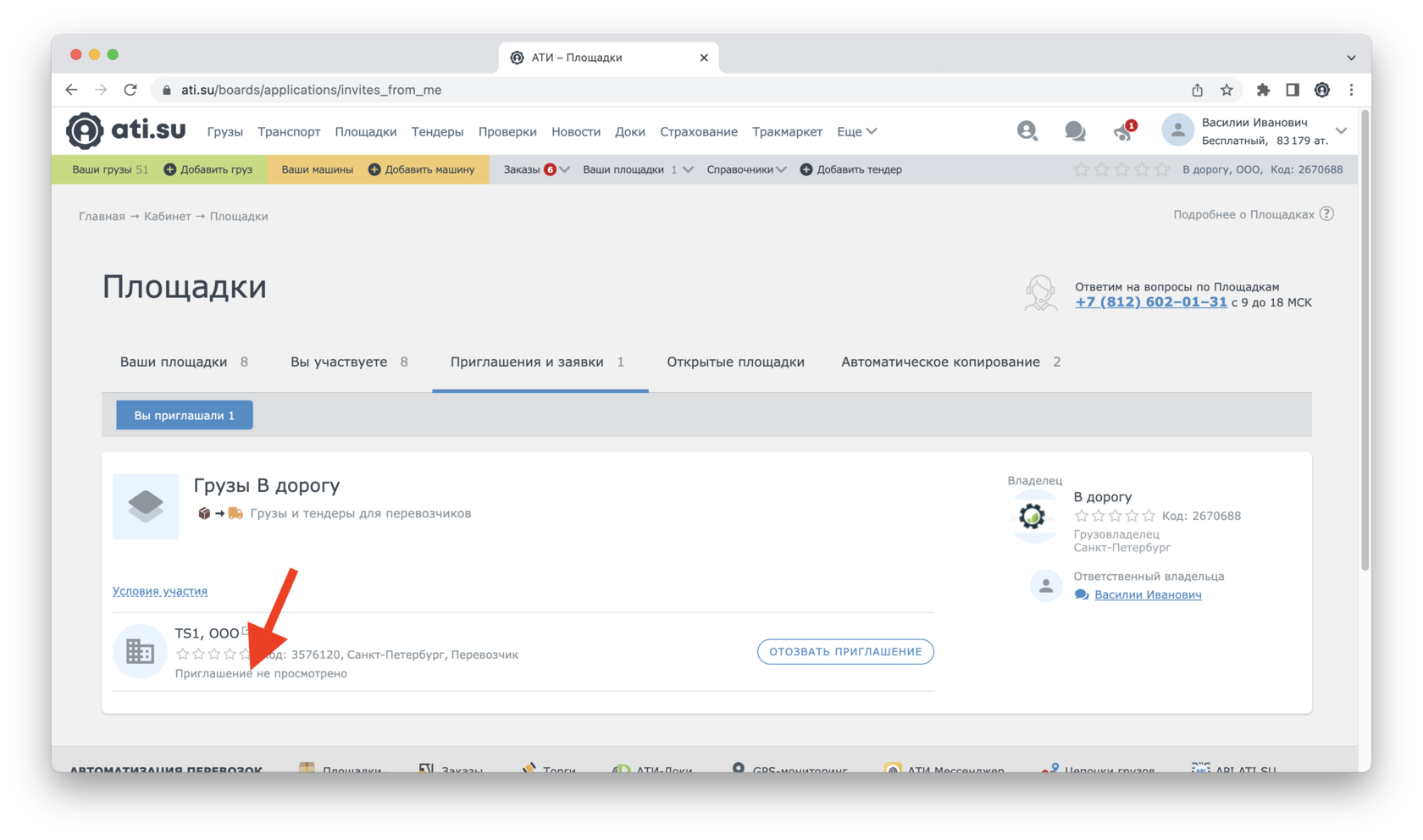Open Грузы in the main menu
The image size is (1423, 840).
(x=225, y=131)
